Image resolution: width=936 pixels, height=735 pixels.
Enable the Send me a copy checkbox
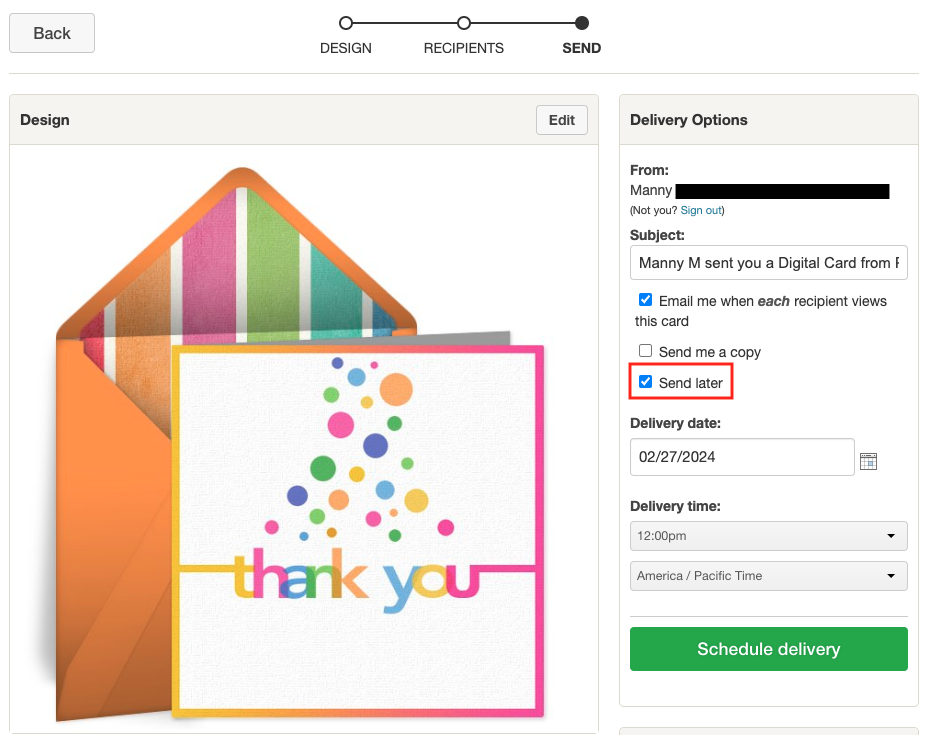646,351
